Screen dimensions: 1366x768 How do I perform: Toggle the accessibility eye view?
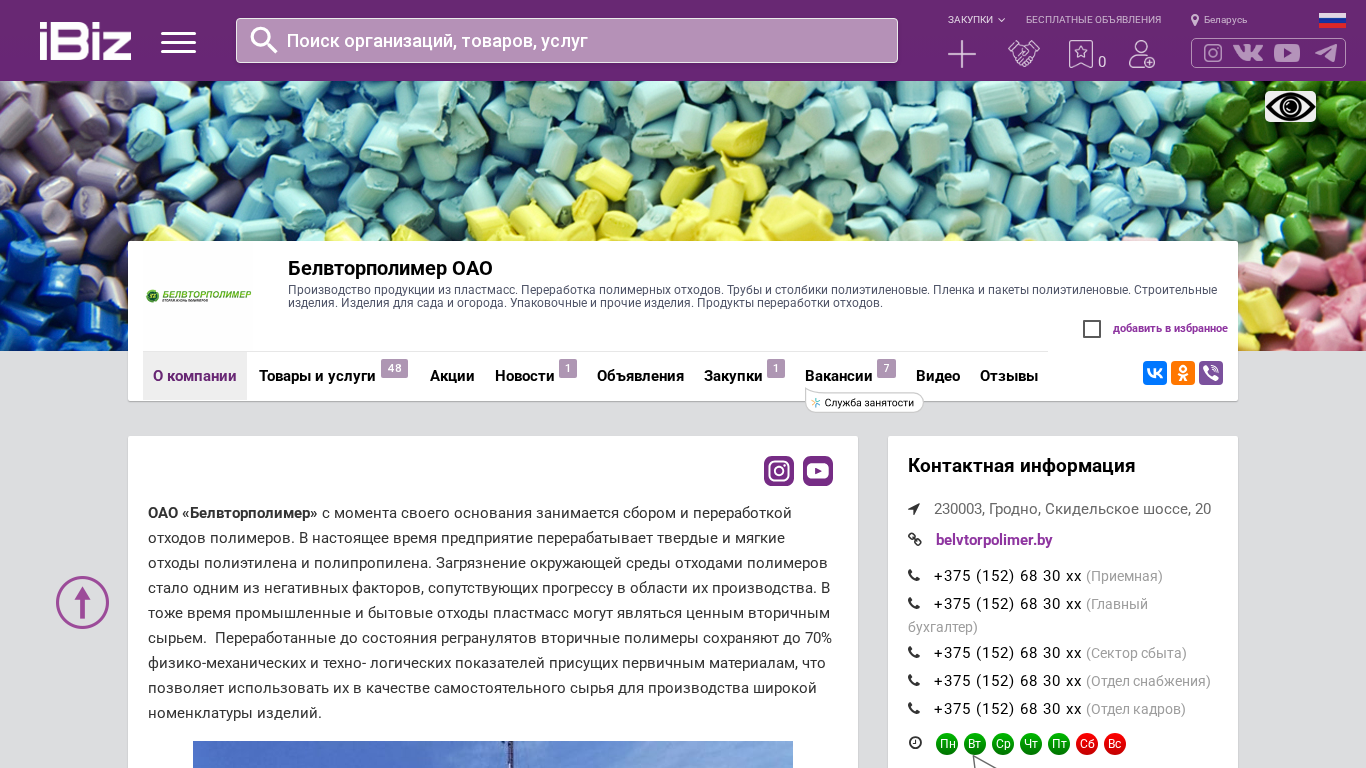pos(1290,106)
